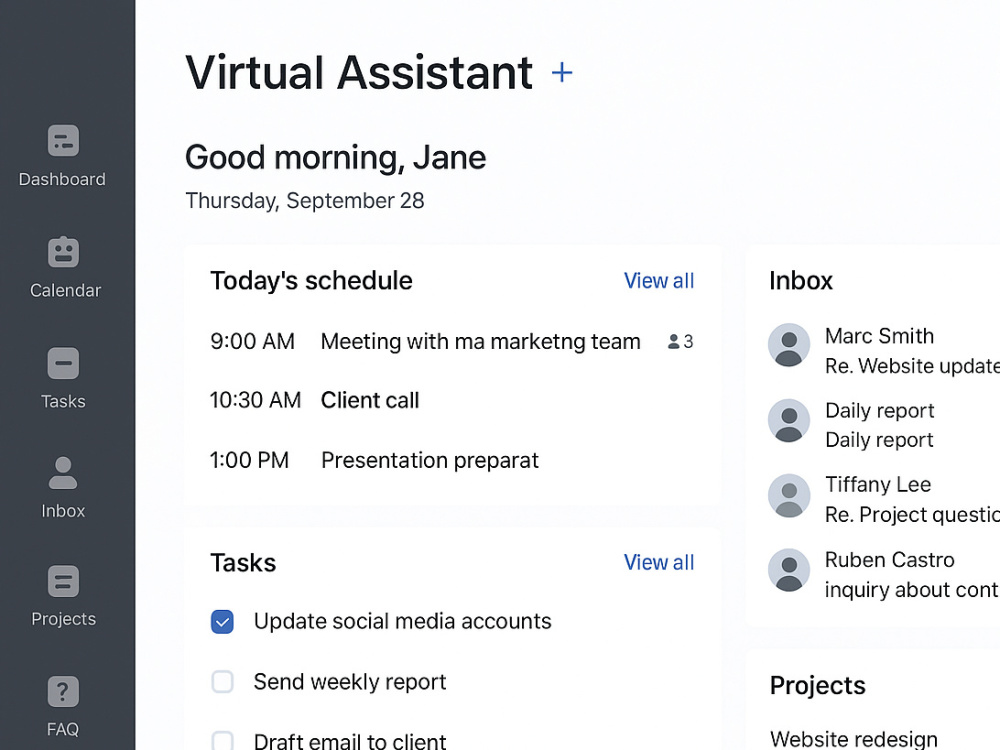1000x750 pixels.
Task: Click the Tasks card heading
Action: click(243, 563)
